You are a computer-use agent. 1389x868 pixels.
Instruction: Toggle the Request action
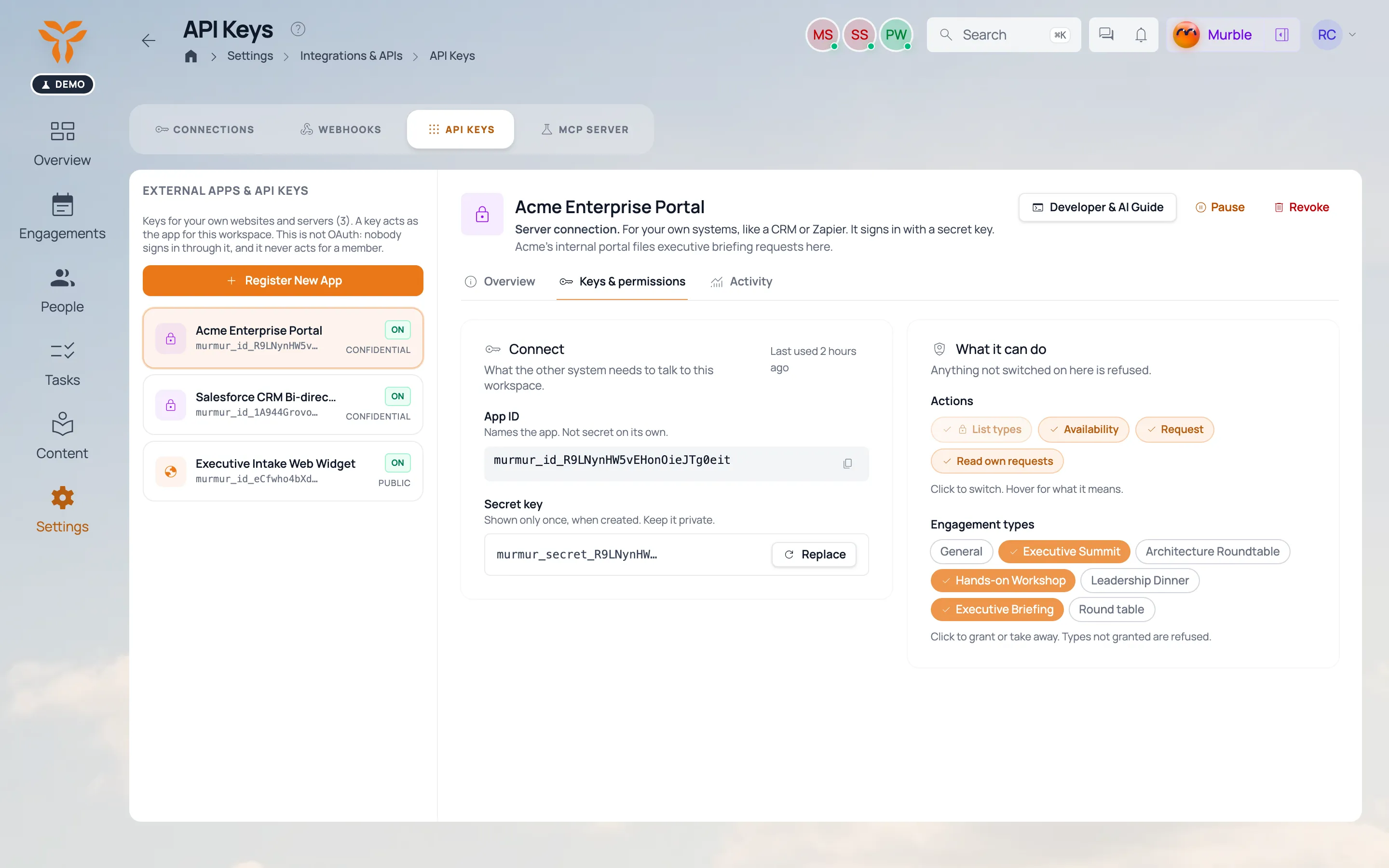pos(1174,429)
